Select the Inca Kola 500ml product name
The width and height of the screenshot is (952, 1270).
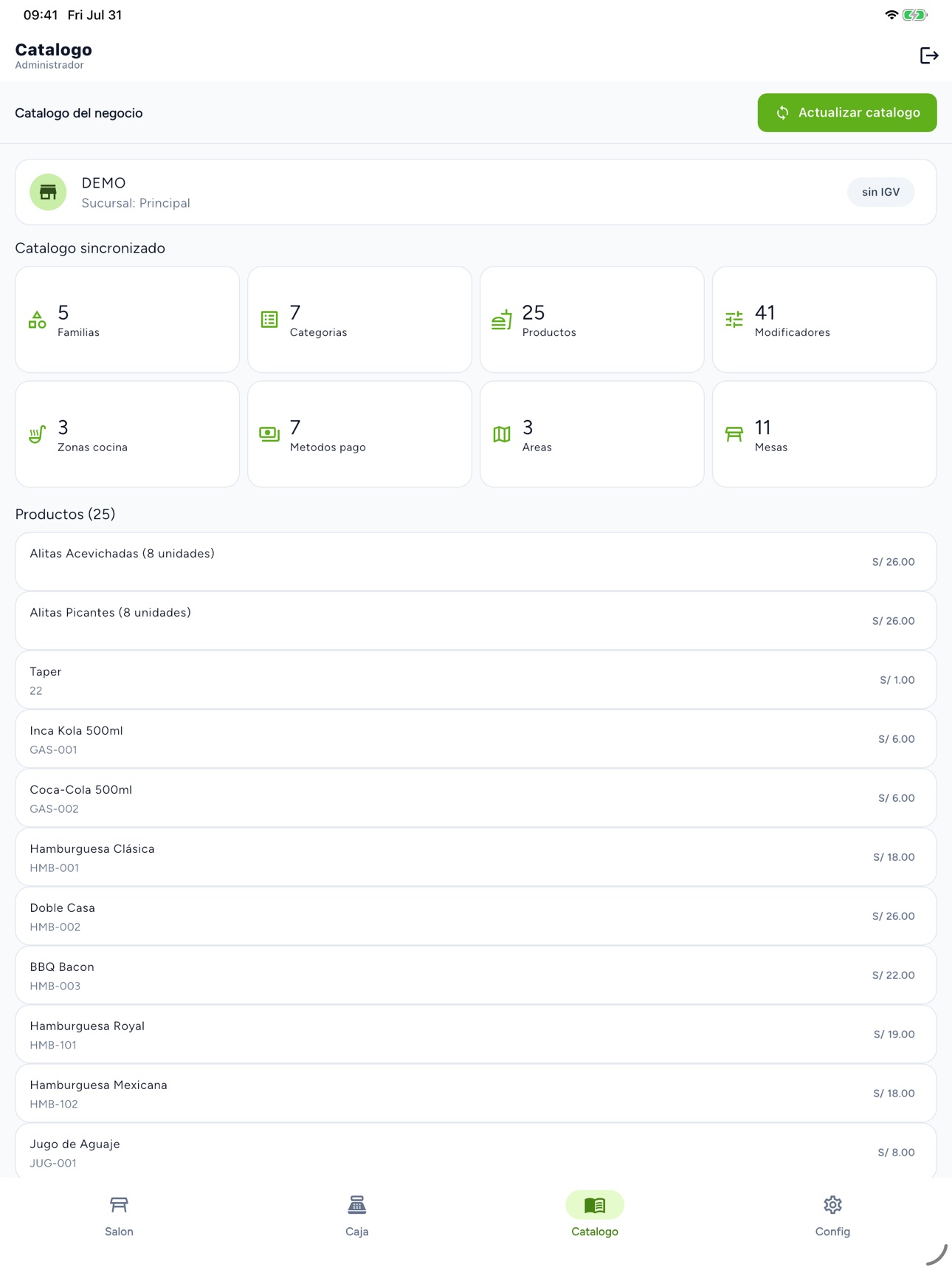coord(76,730)
